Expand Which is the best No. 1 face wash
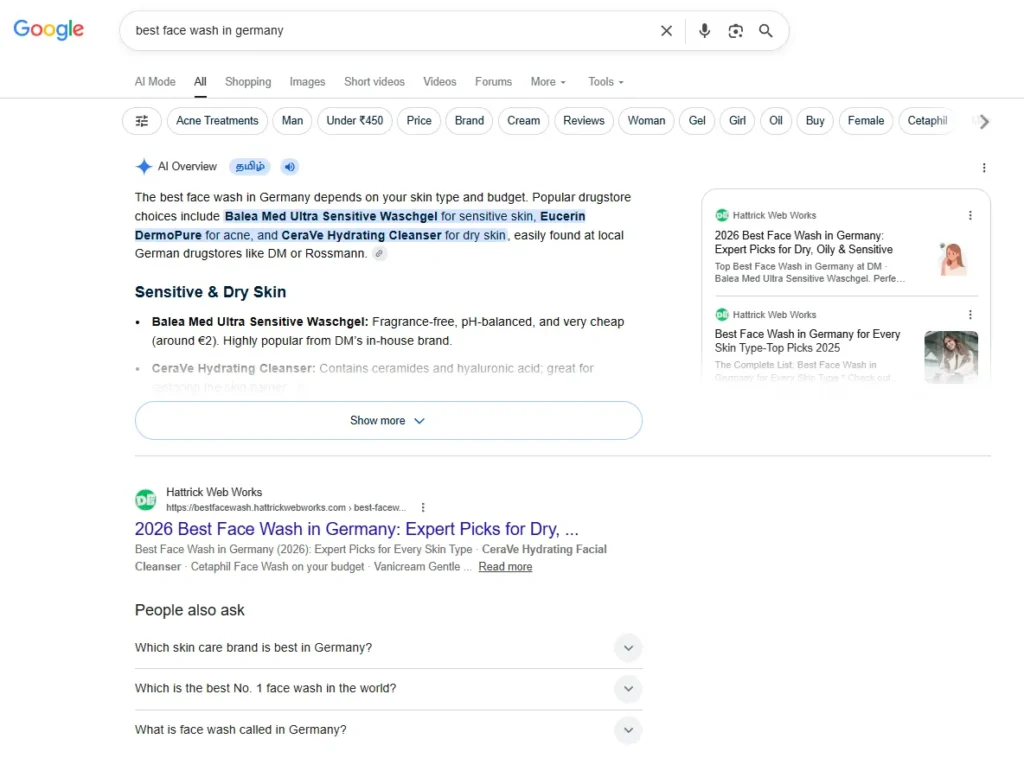This screenshot has height=758, width=1024. [389, 689]
